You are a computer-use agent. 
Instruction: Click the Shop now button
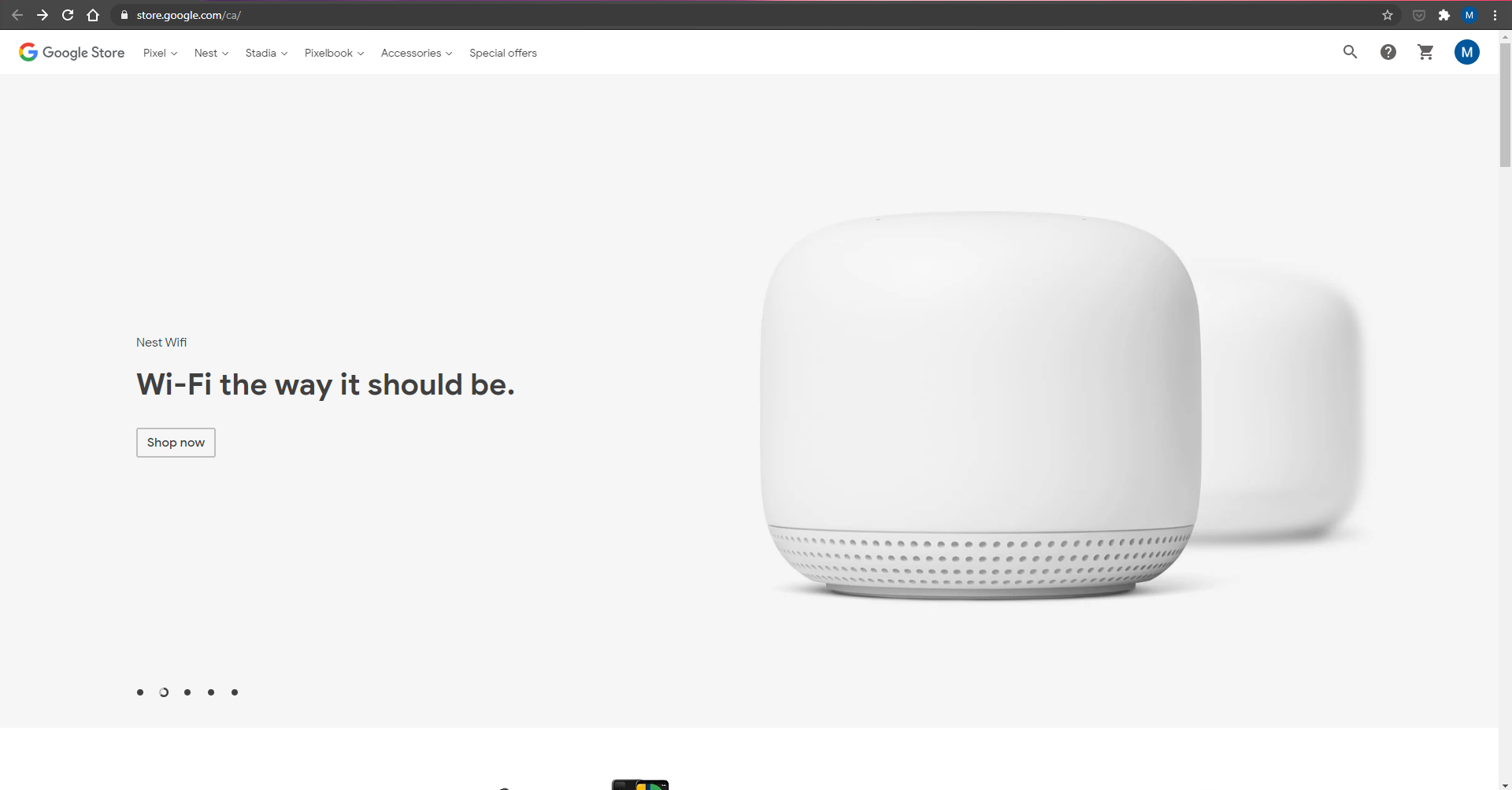176,443
